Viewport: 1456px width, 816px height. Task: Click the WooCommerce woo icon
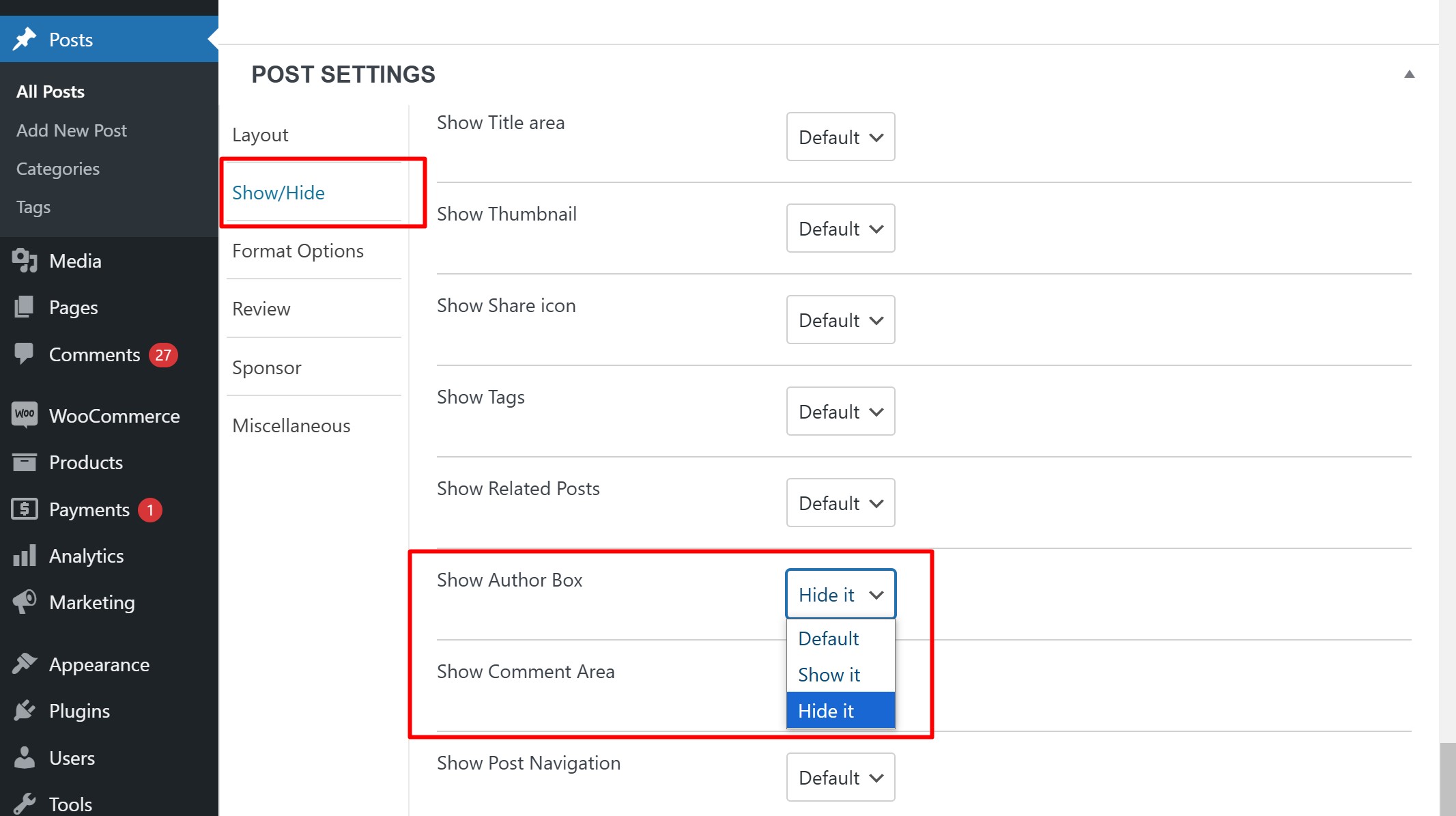(x=25, y=414)
